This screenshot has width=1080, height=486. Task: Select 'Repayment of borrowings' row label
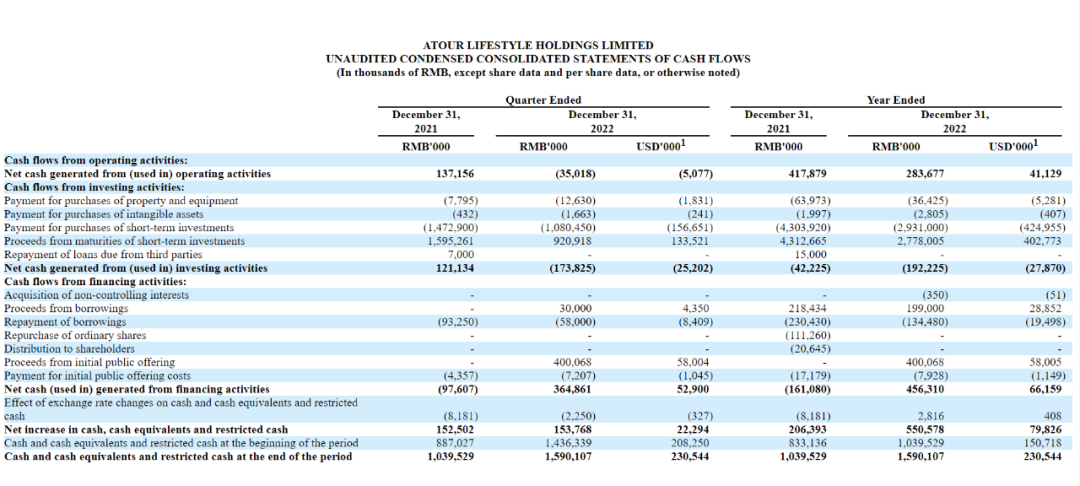pos(65,321)
